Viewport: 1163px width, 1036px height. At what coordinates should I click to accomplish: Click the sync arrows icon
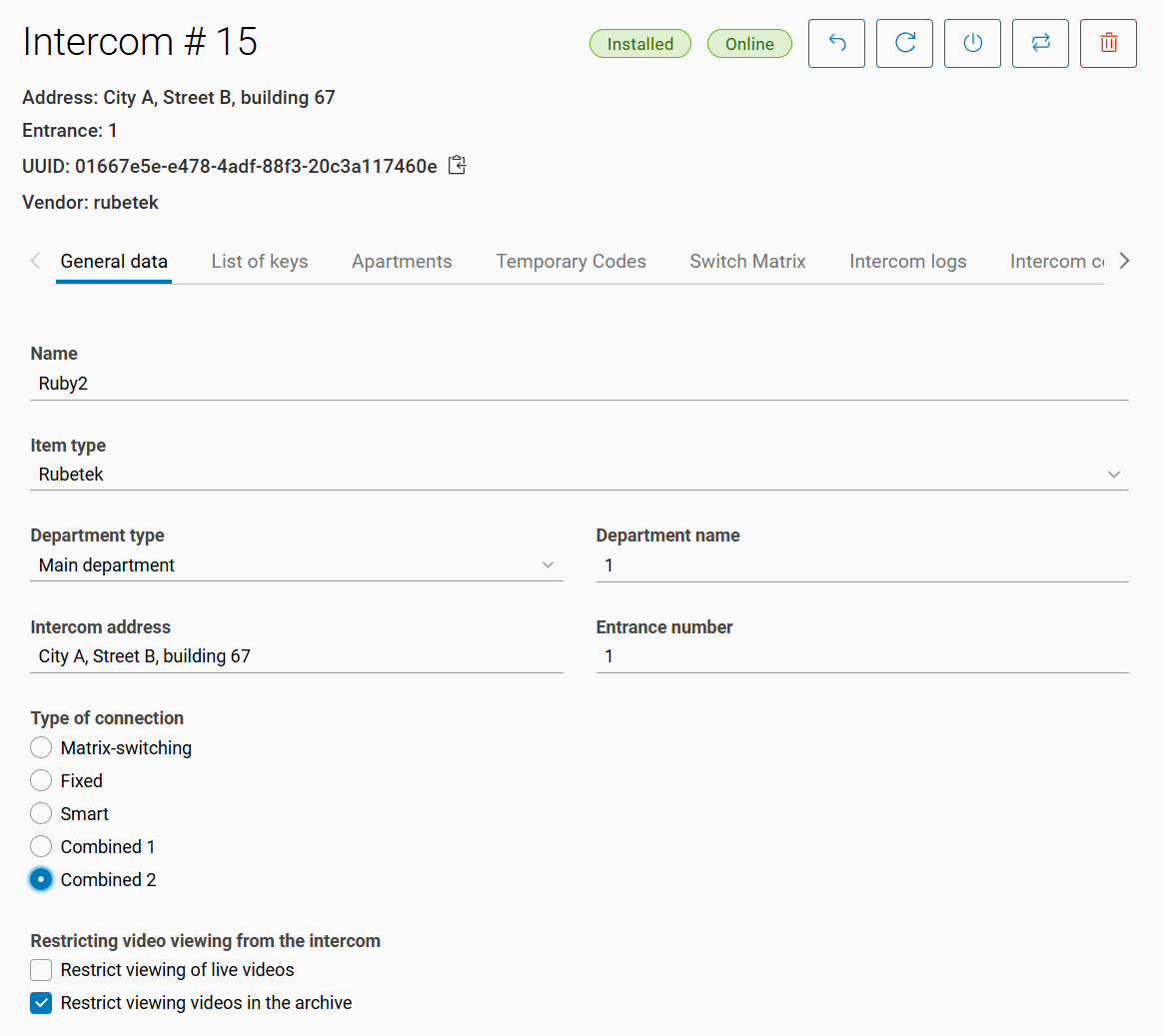point(1040,44)
